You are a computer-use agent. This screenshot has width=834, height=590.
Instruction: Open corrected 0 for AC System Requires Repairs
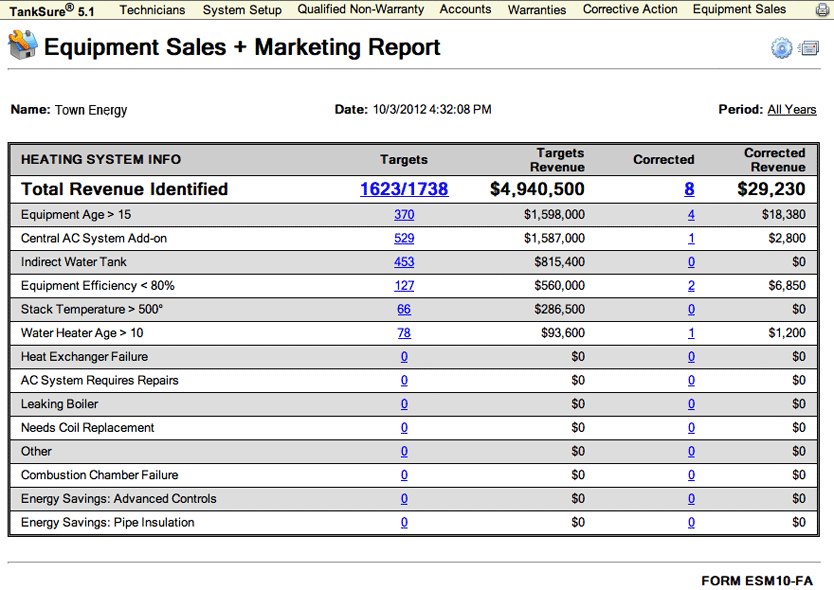pos(691,380)
